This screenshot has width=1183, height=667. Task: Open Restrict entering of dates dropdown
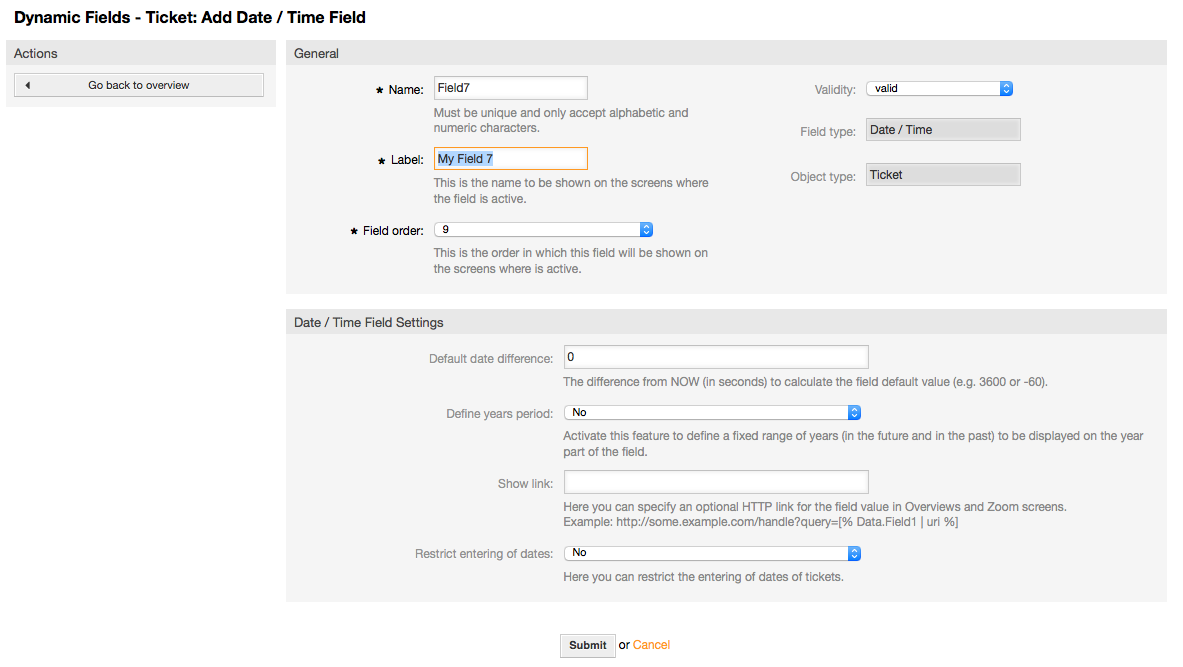coord(712,553)
